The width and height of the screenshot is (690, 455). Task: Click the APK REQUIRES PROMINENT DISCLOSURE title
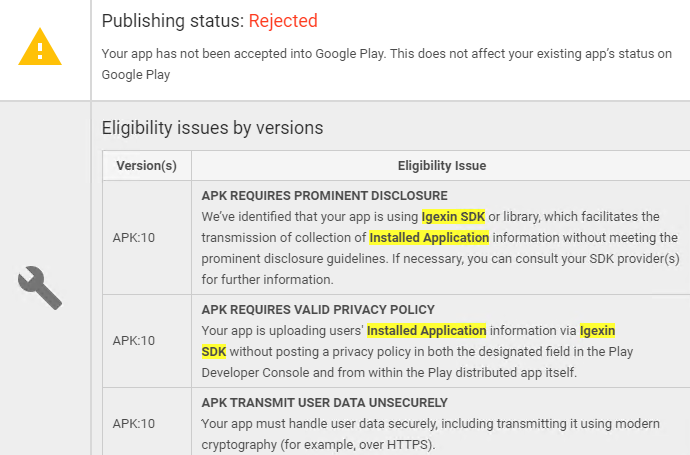click(x=324, y=196)
